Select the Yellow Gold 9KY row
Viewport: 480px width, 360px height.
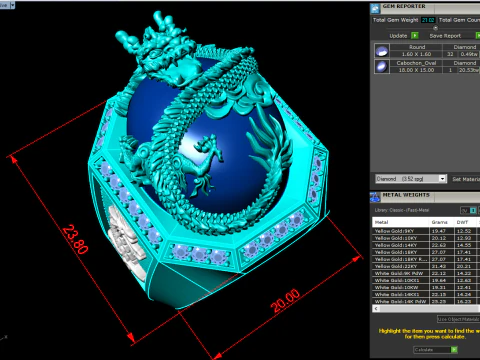point(426,231)
